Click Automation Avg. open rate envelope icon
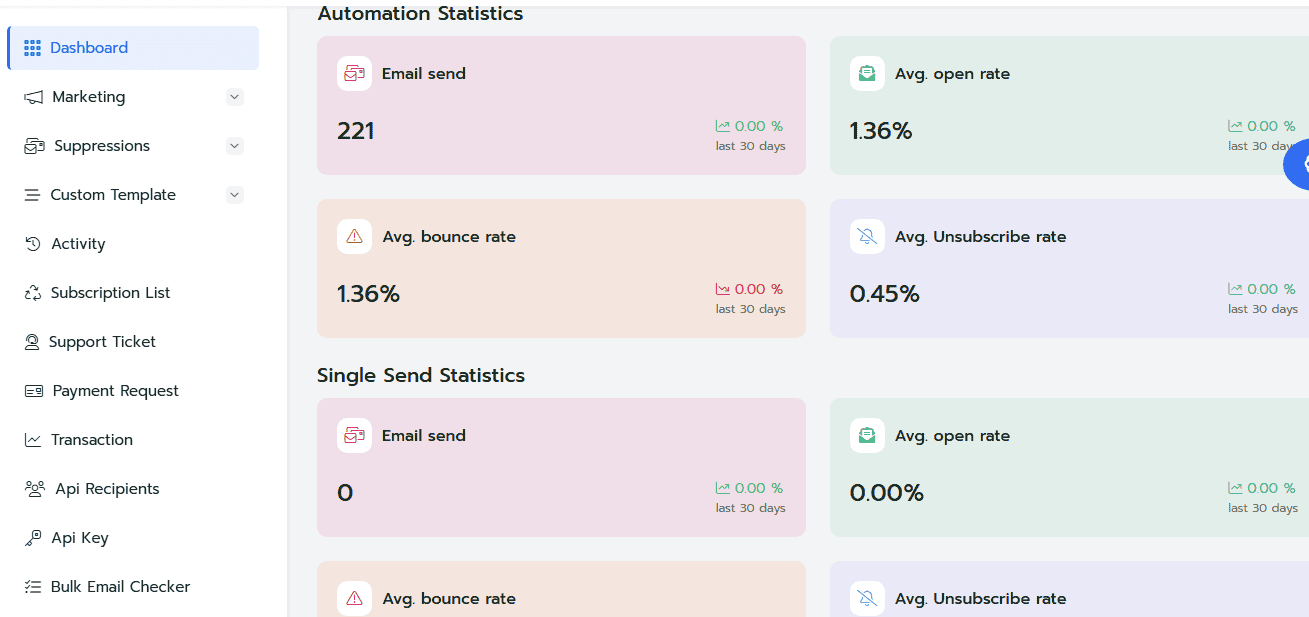This screenshot has width=1309, height=617. 867,74
